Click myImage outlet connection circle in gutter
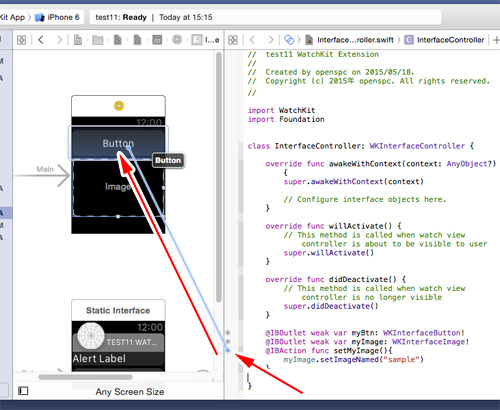500x410 pixels. (x=228, y=342)
